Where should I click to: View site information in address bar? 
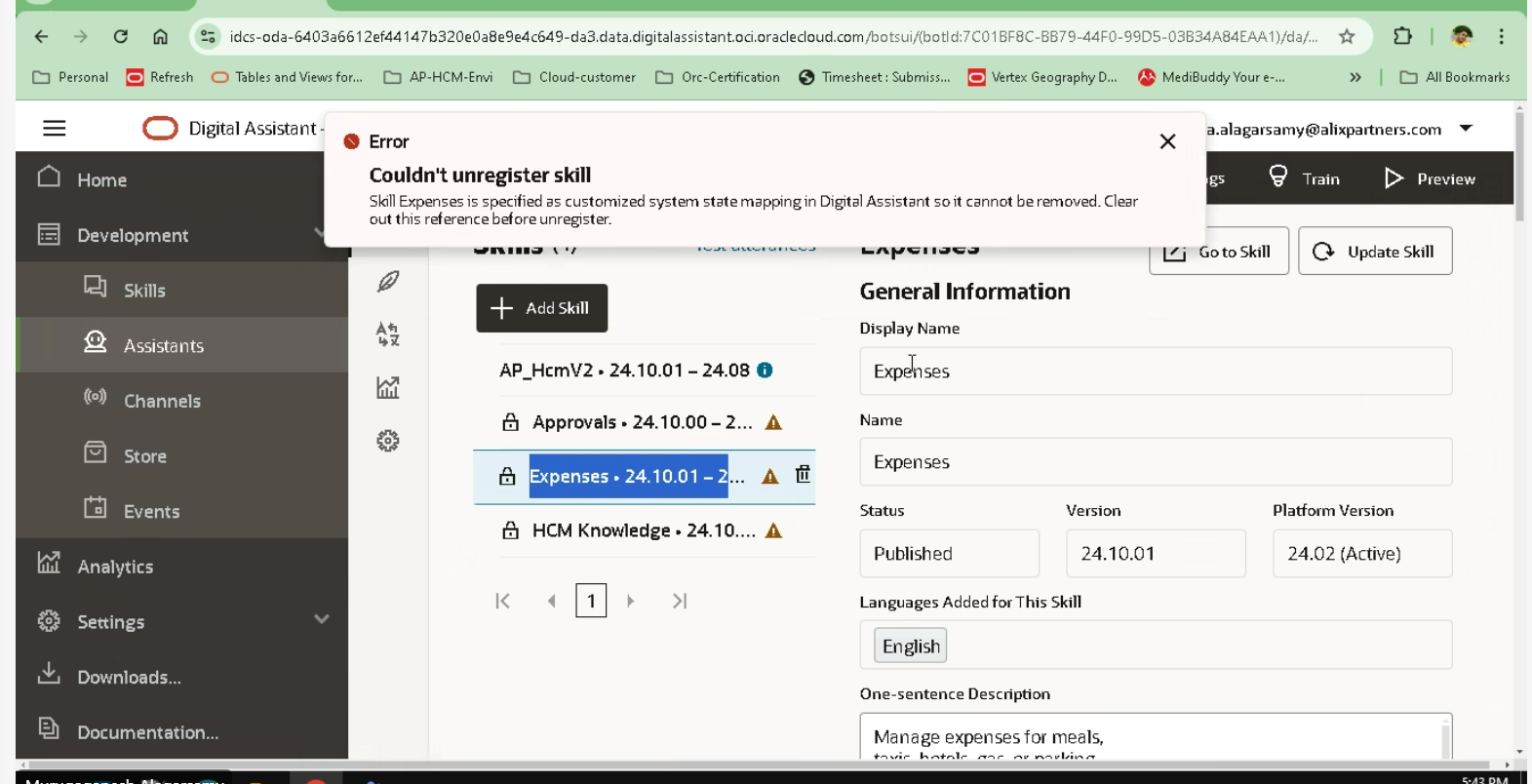pyautogui.click(x=208, y=37)
